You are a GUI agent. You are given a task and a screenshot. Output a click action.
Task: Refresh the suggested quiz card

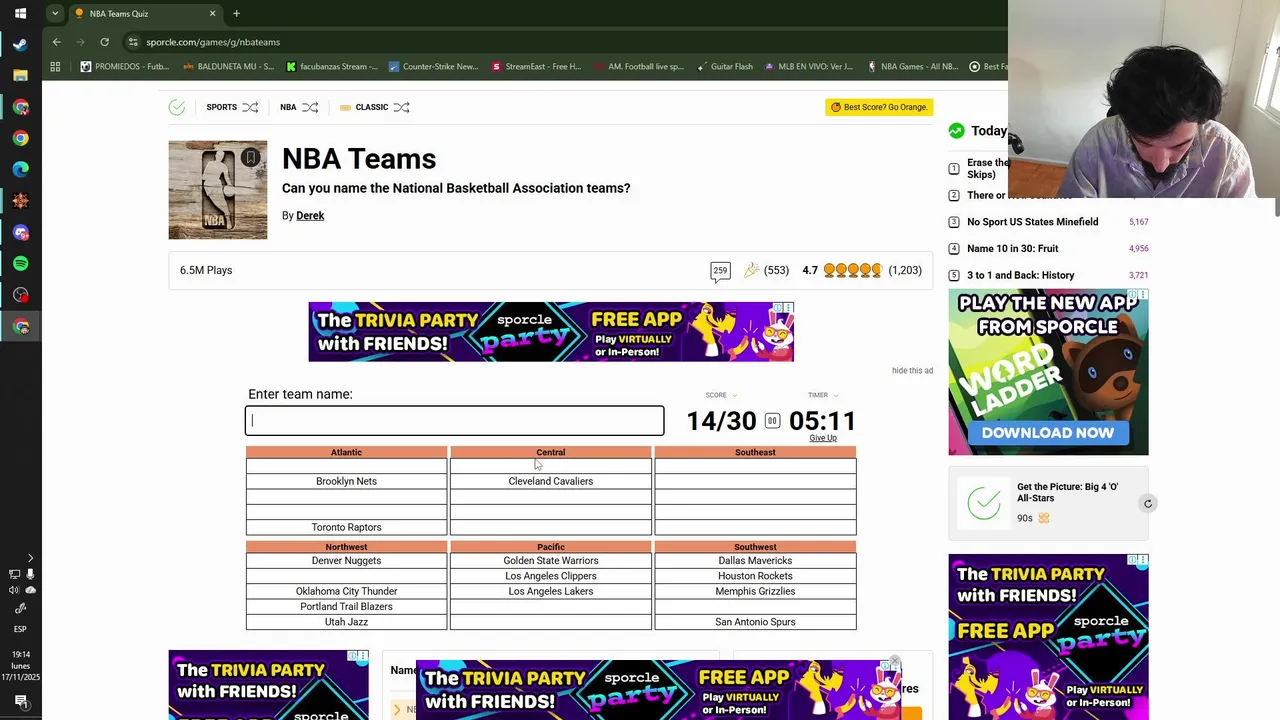click(x=1148, y=504)
